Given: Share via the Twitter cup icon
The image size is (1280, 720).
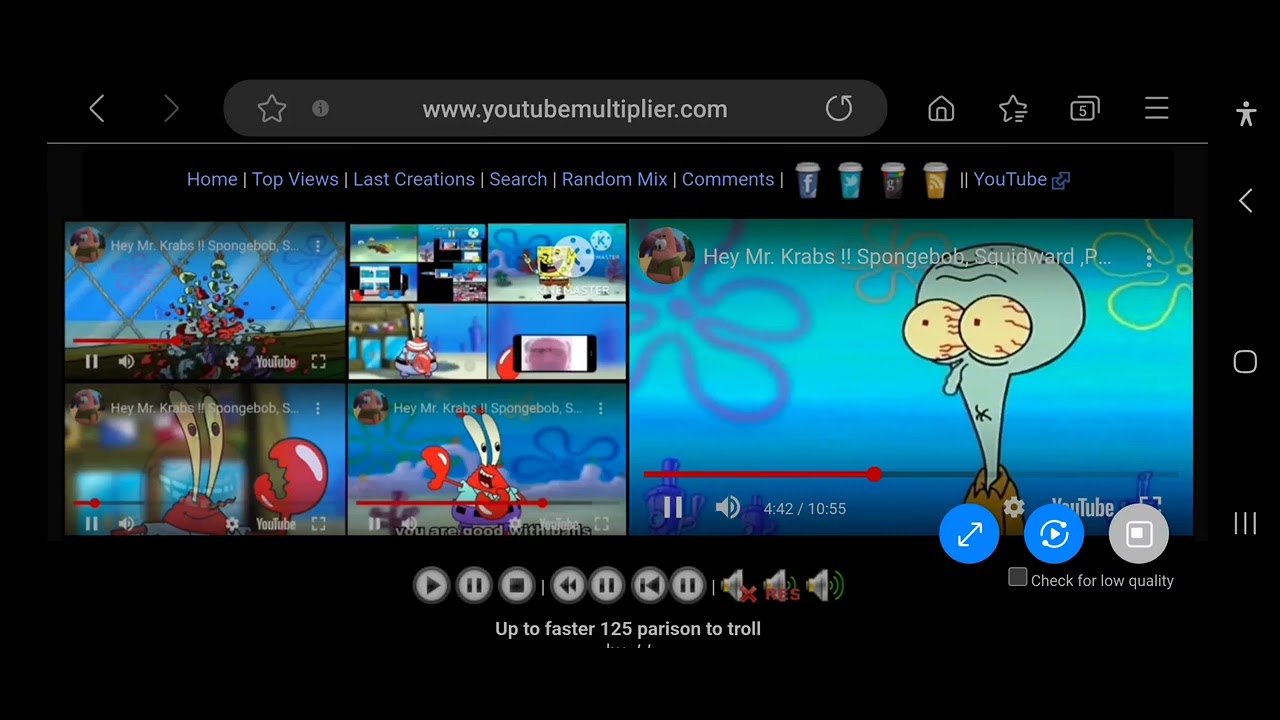Looking at the screenshot, I should [x=850, y=180].
